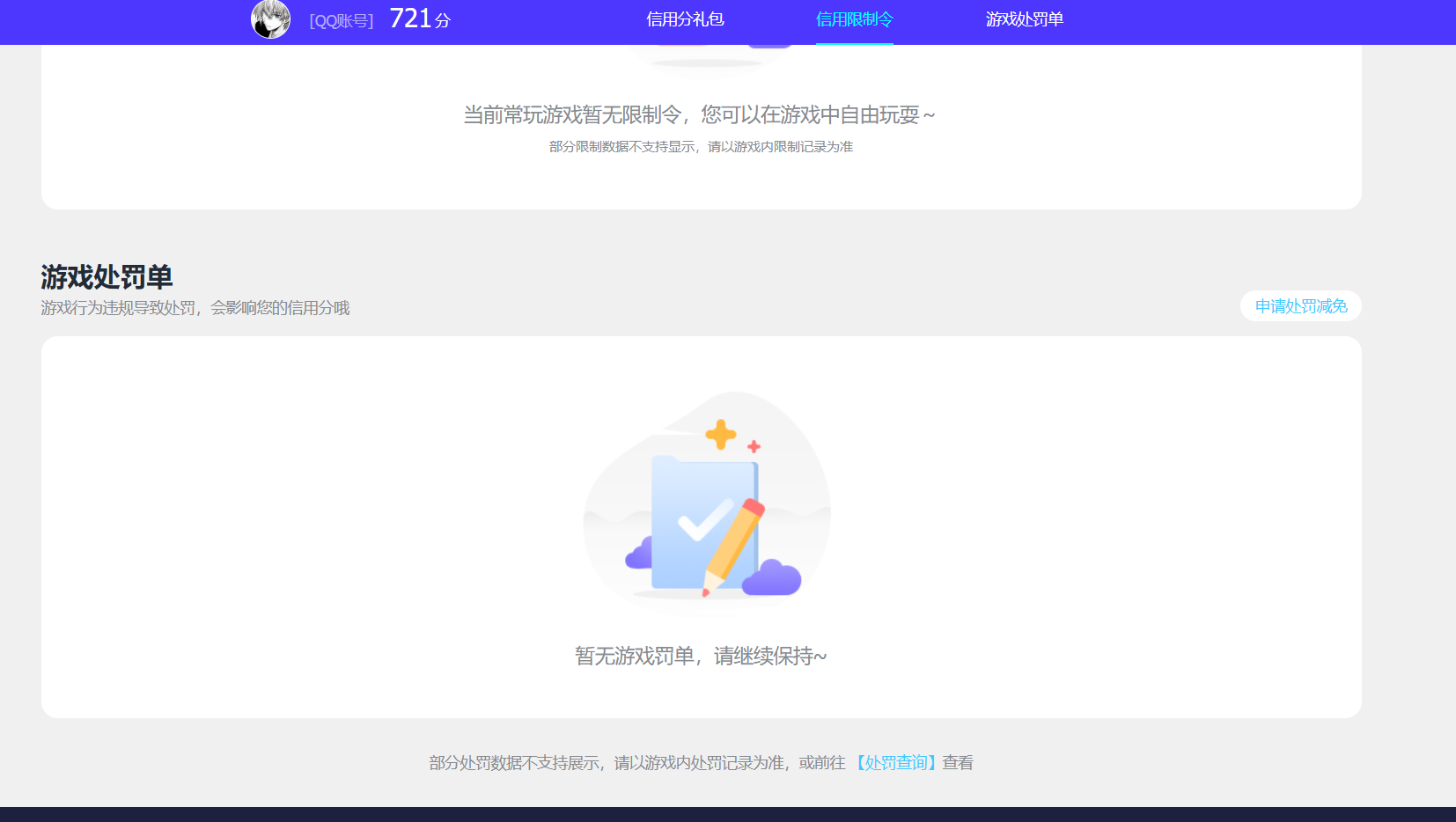Click the 申请处罚减免 button
The height and width of the screenshot is (822, 1456).
[x=1301, y=306]
